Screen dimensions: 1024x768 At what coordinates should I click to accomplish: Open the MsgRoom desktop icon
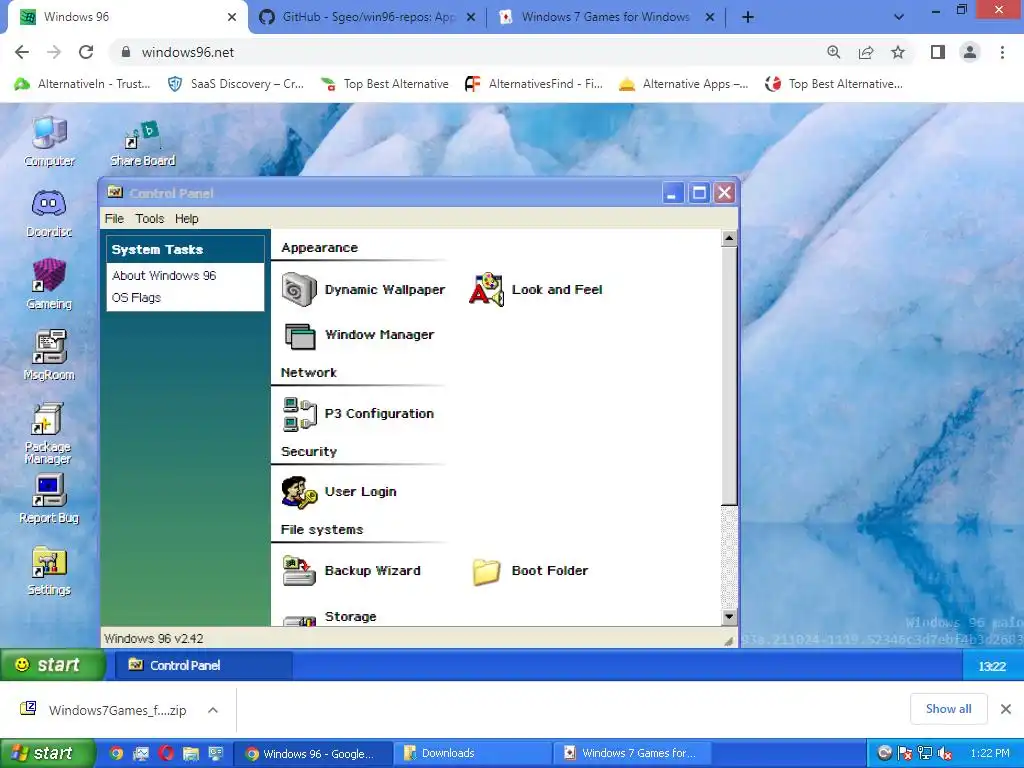49,355
